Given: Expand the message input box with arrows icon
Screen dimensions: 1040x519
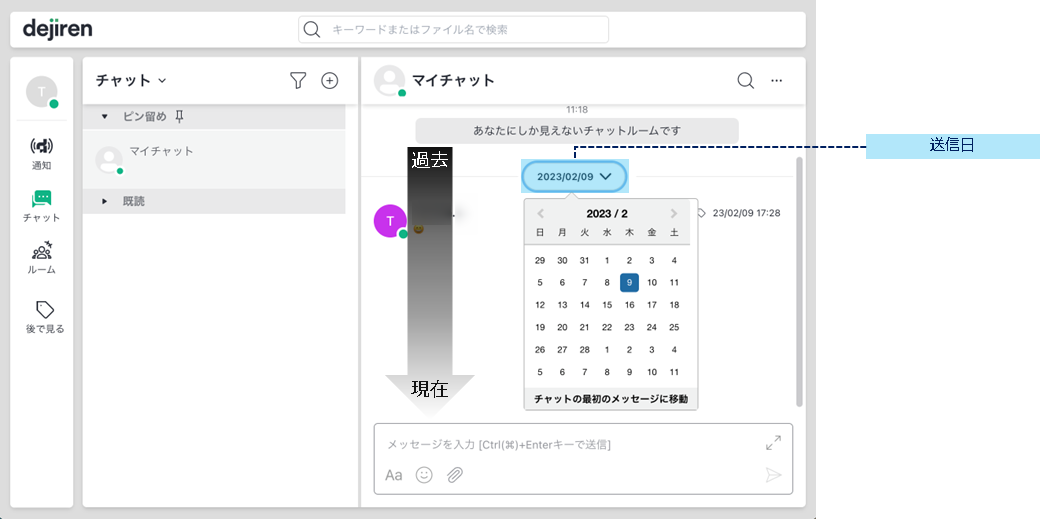Looking at the screenshot, I should point(773,443).
